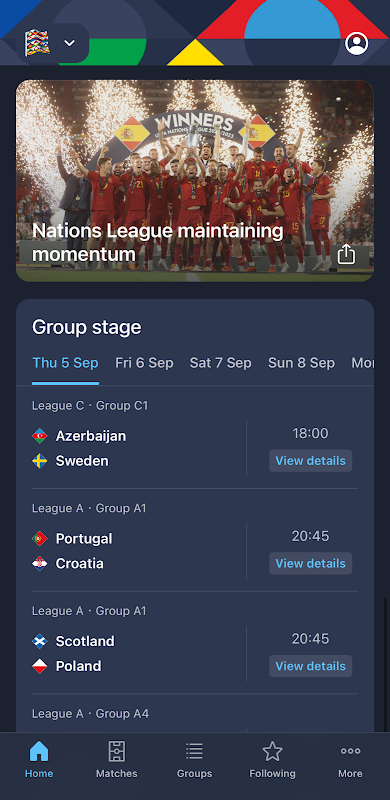Select the Thu 5 Sep tab
Screen dimensions: 390x800
point(65,363)
